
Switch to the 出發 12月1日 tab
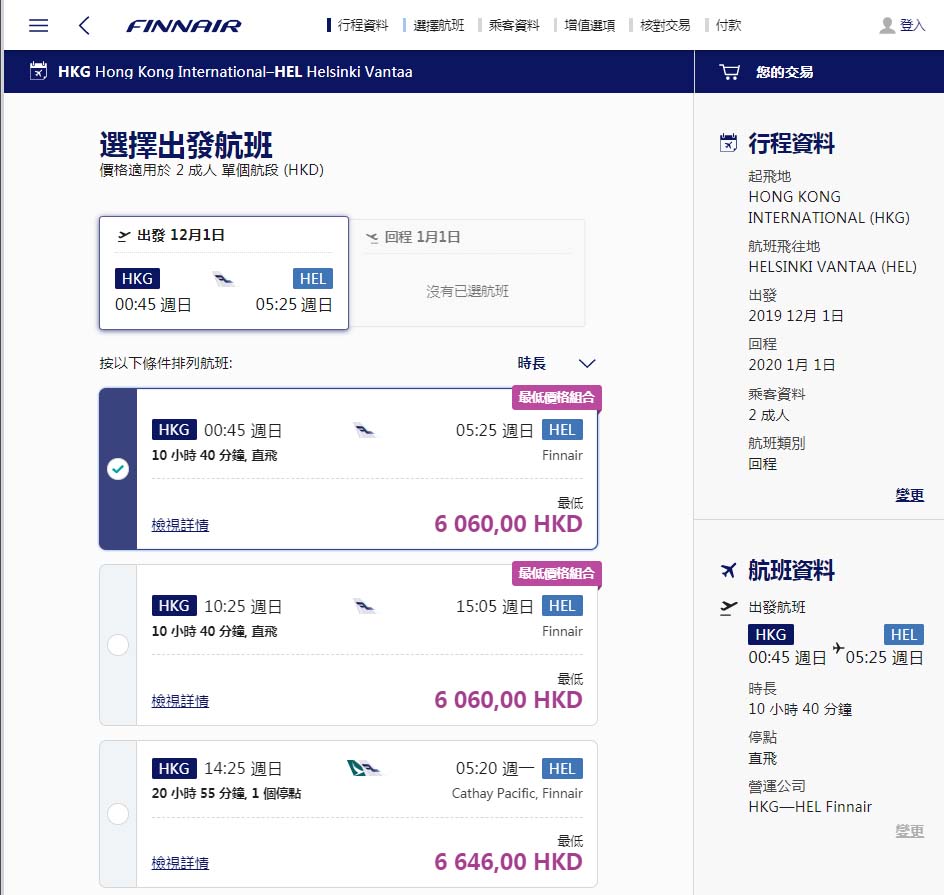(x=224, y=273)
